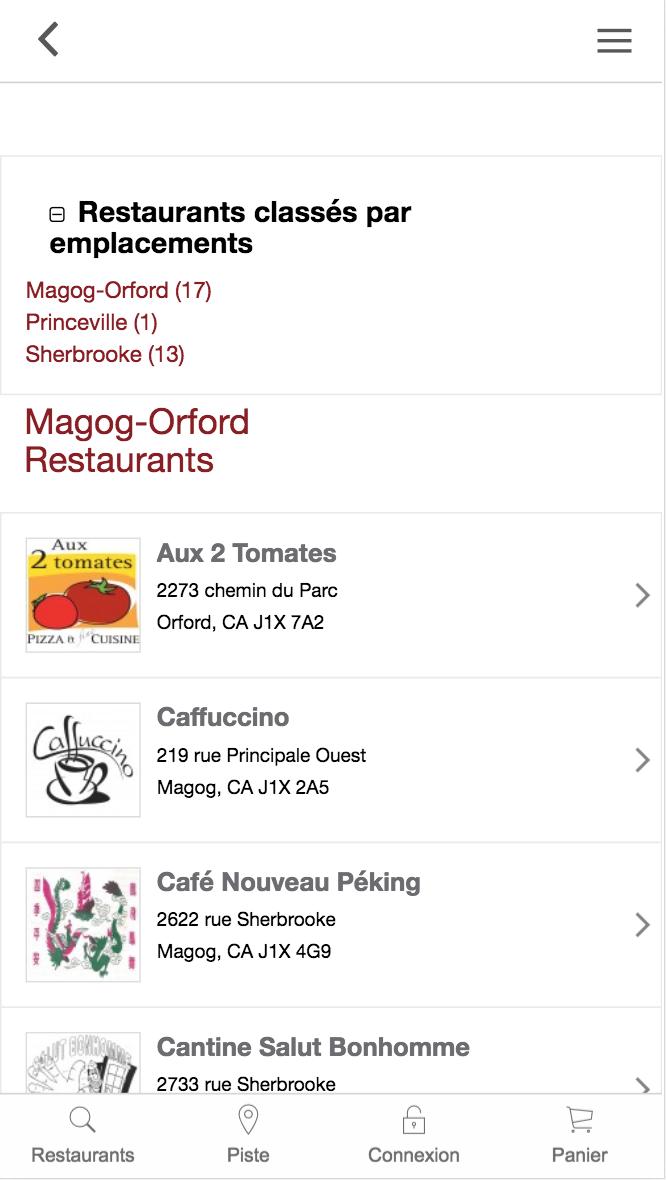Click the Magog-Orford Restaurants heading
This screenshot has height=1180, width=666.
click(137, 441)
